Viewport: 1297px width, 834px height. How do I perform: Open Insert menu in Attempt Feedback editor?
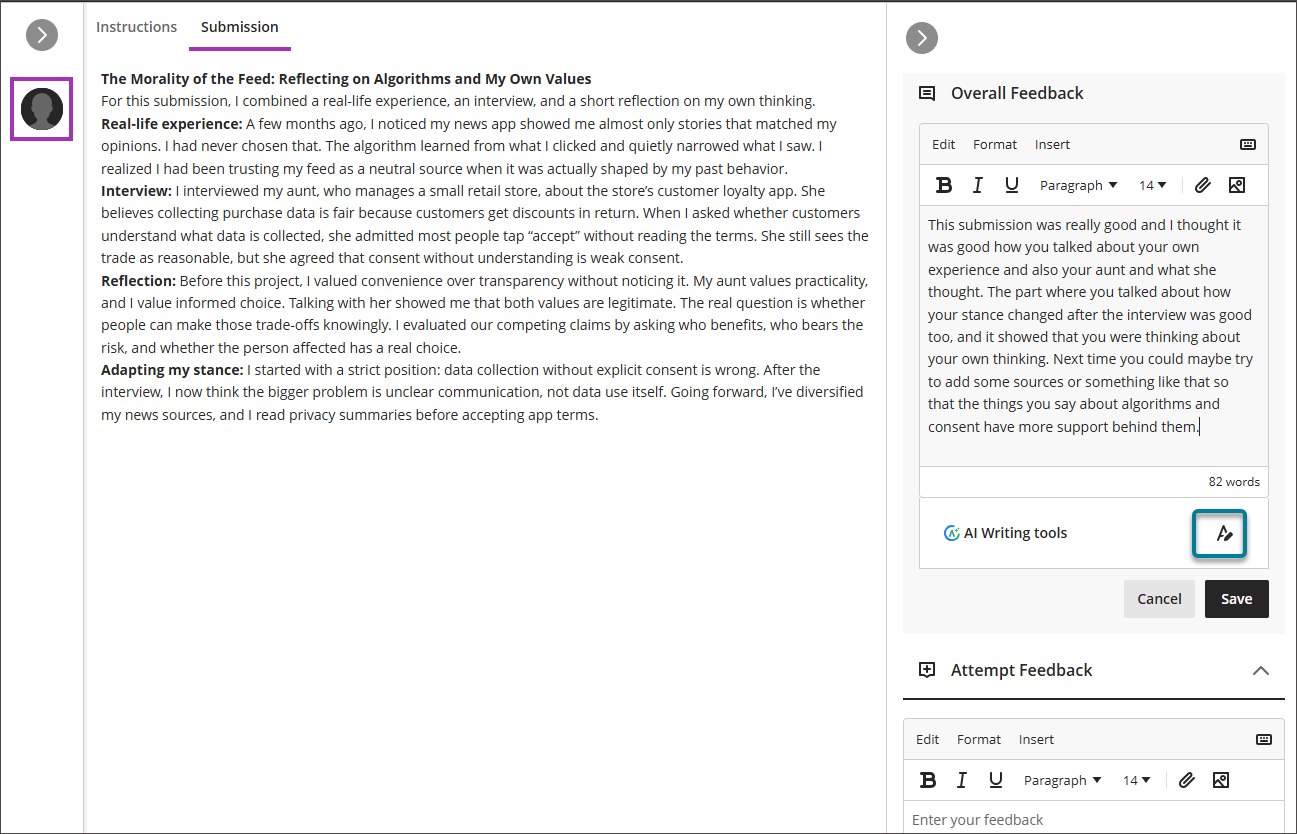(1037, 739)
